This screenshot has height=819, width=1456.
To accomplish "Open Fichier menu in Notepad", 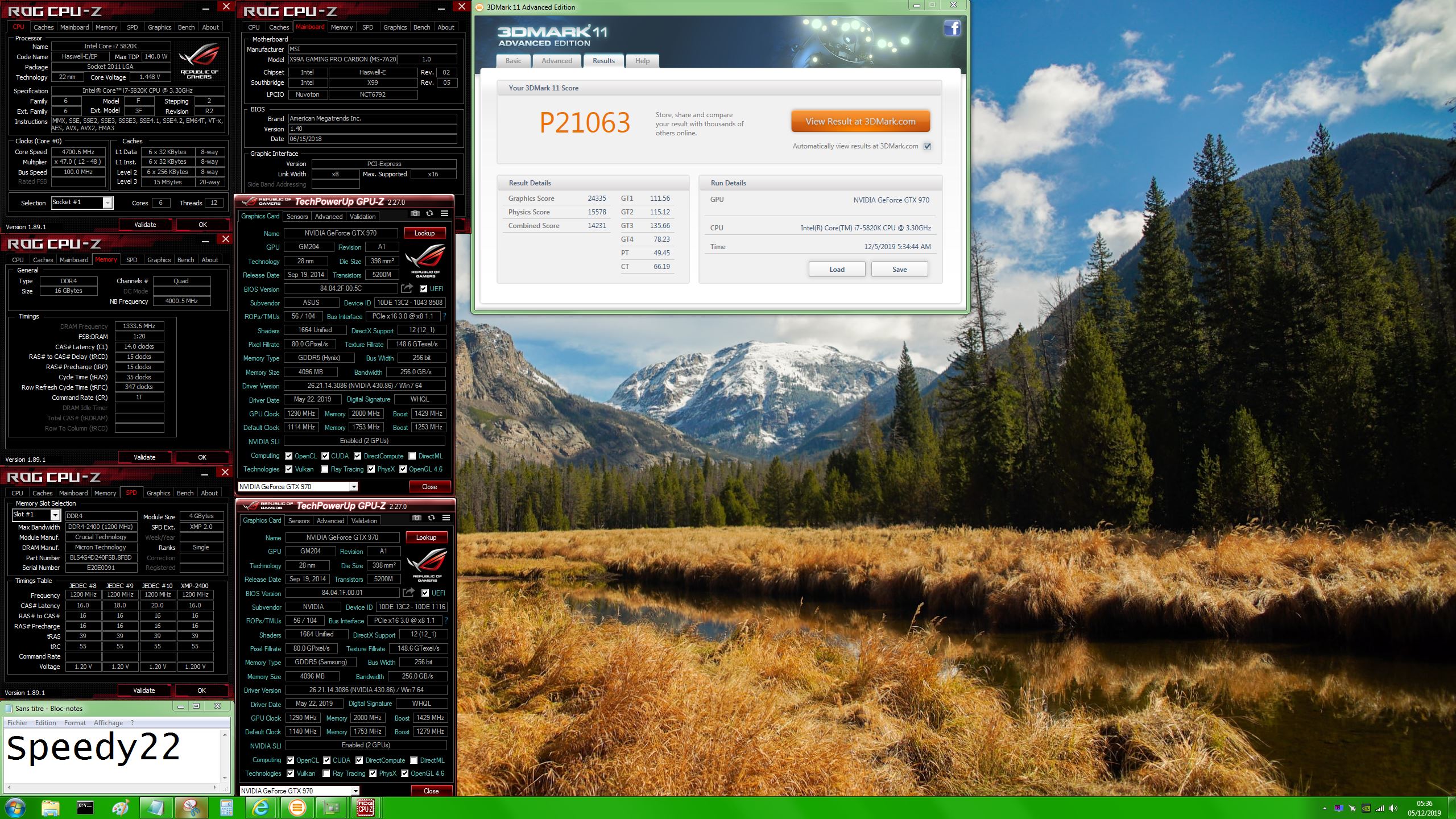I will pos(17,722).
